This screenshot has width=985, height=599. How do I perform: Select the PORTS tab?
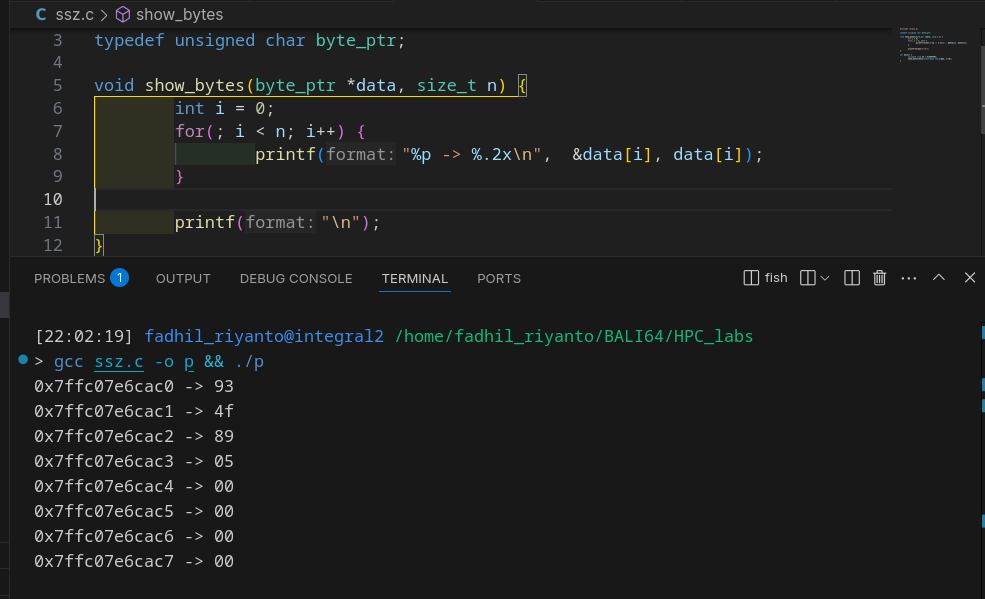point(498,278)
